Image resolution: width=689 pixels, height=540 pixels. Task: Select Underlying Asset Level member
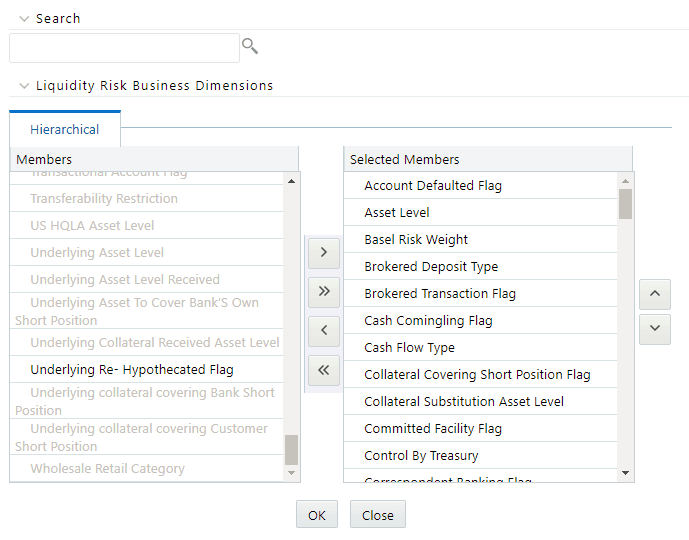coord(147,253)
